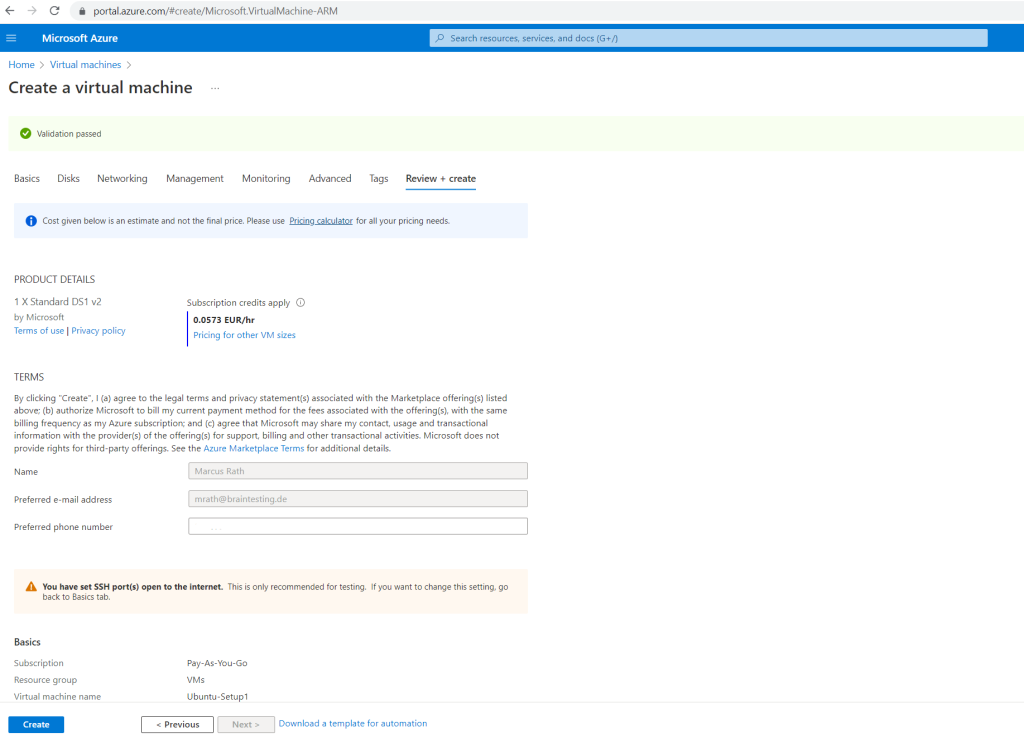Click the VMs resource group value
1024x742 pixels.
click(195, 680)
